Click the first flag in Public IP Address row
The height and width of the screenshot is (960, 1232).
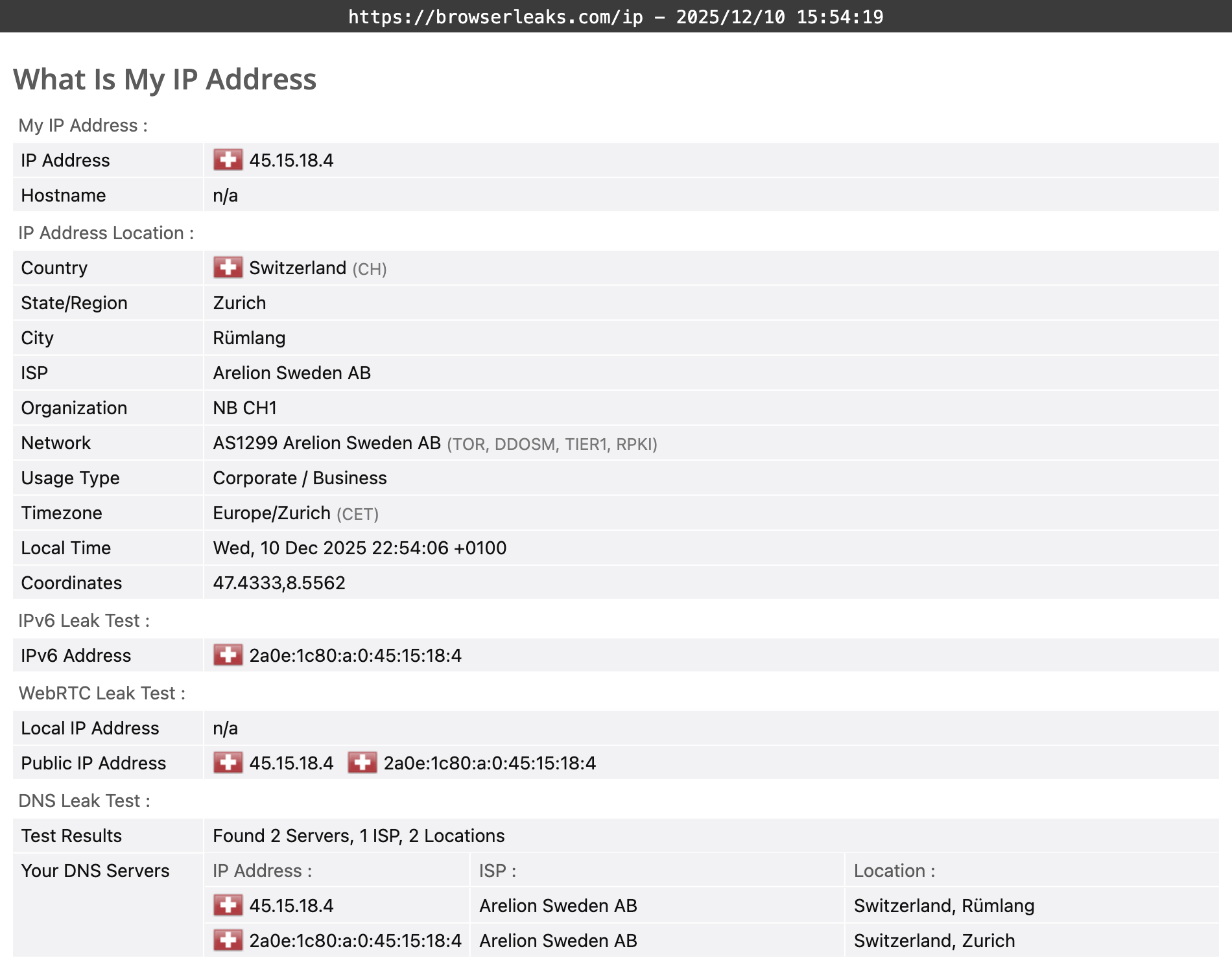tap(228, 763)
